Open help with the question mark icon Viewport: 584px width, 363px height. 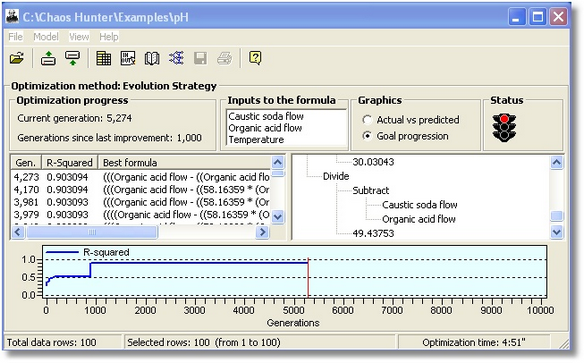tap(255, 58)
